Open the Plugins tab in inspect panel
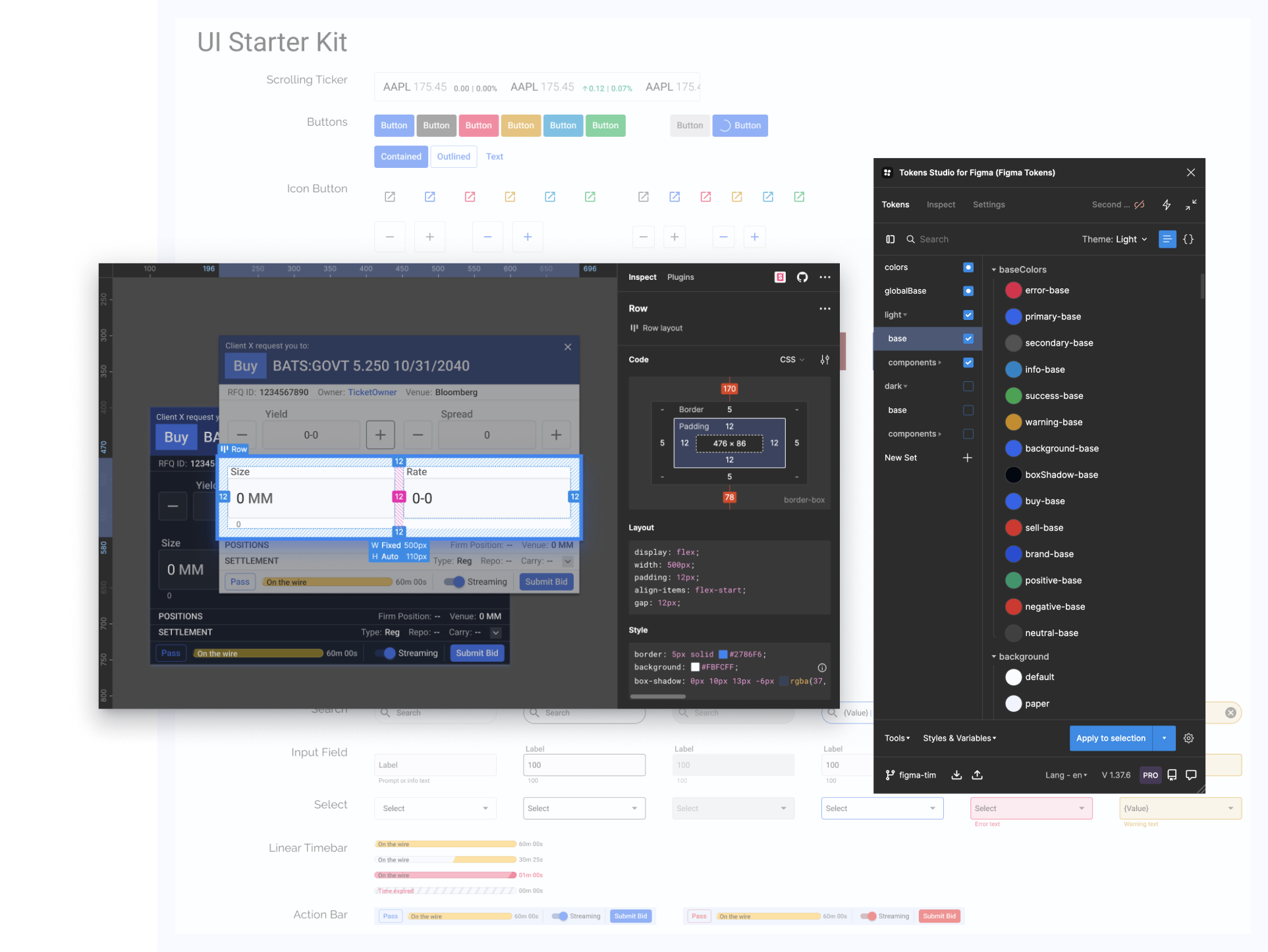1268x952 pixels. [x=680, y=277]
